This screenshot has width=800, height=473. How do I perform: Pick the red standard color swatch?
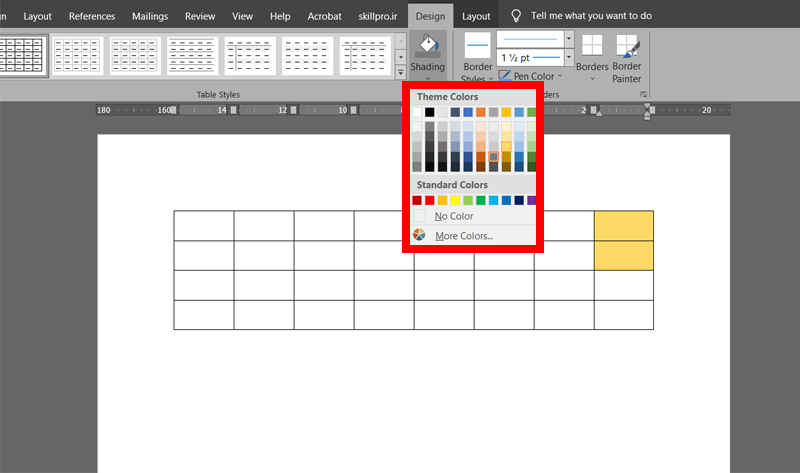tap(430, 200)
